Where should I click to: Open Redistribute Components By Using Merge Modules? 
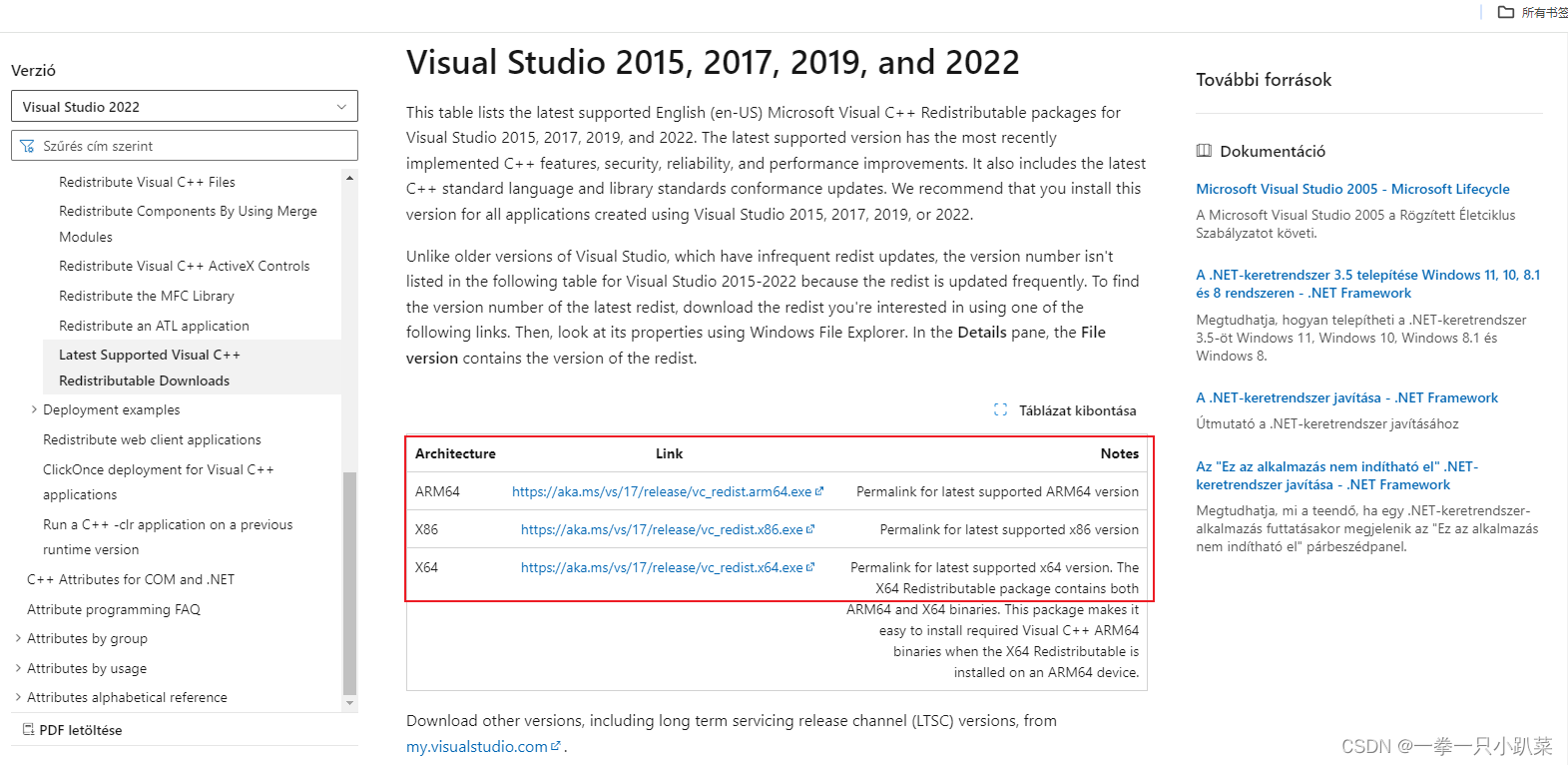(x=188, y=224)
